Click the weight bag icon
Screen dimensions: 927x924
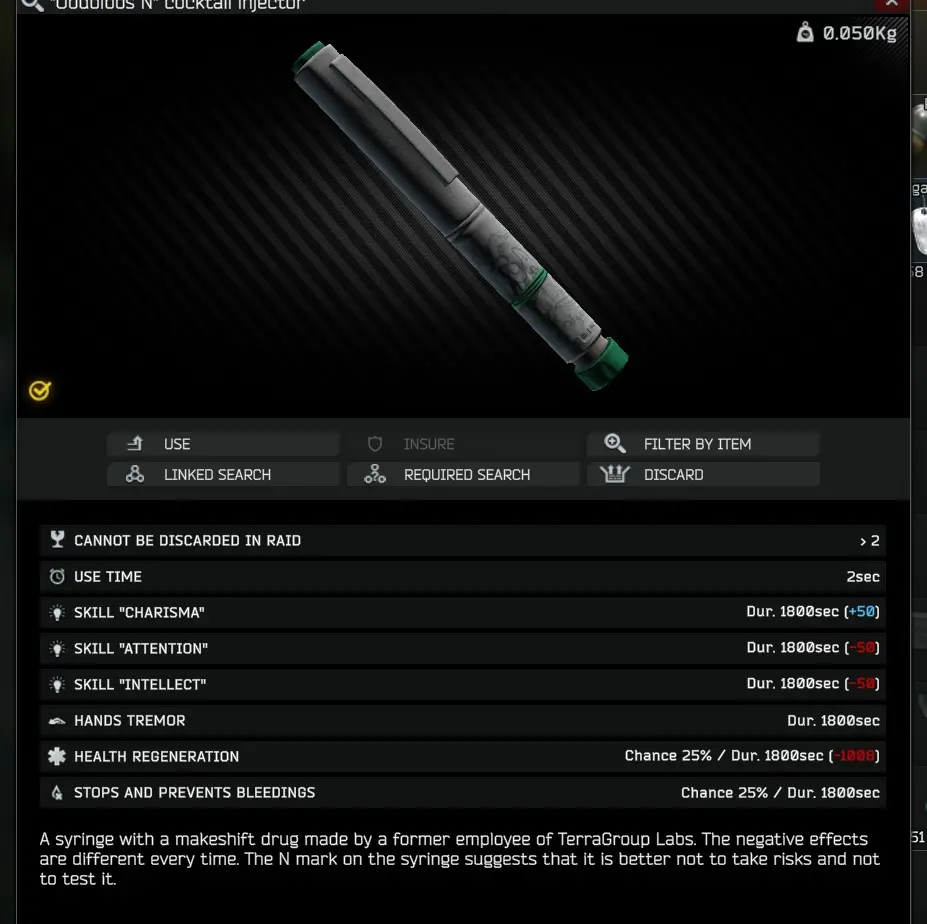coord(805,32)
